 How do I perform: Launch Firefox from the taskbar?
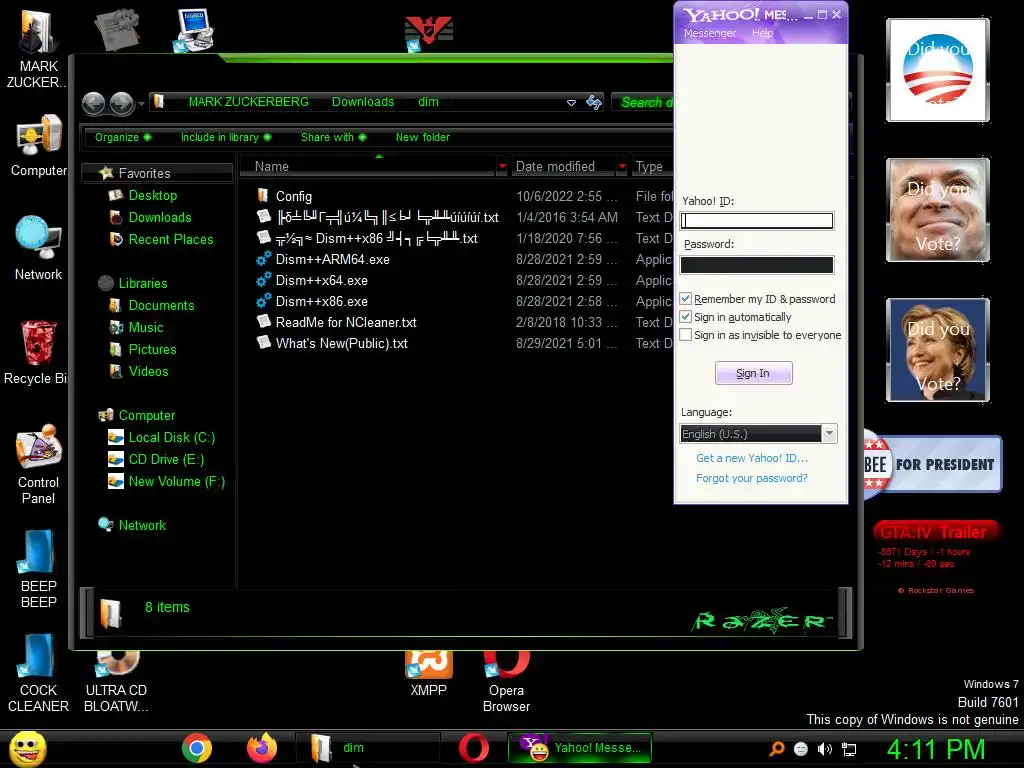262,748
